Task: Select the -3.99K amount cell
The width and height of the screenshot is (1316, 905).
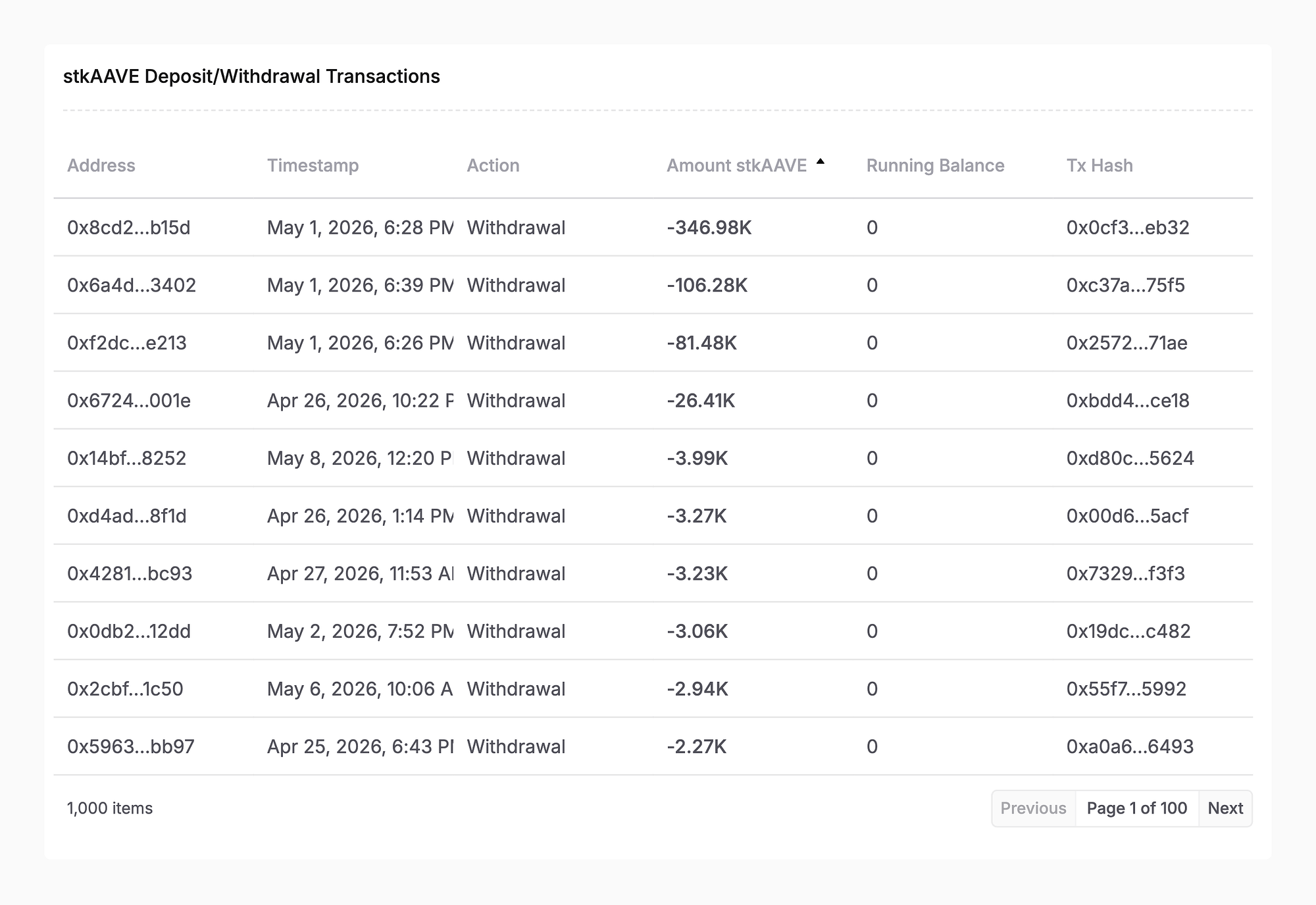Action: pyautogui.click(x=697, y=458)
